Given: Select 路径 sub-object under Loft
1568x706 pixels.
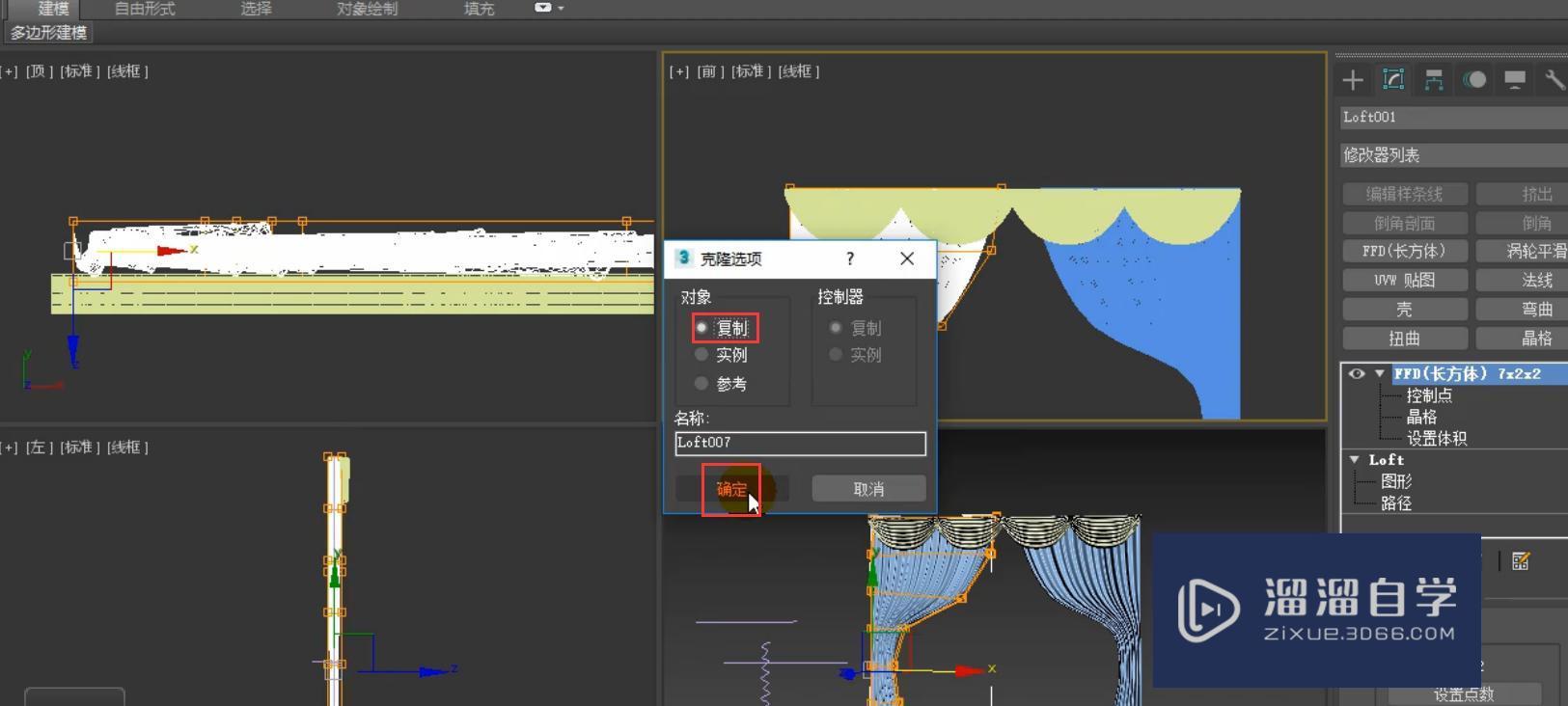Looking at the screenshot, I should tap(1396, 502).
